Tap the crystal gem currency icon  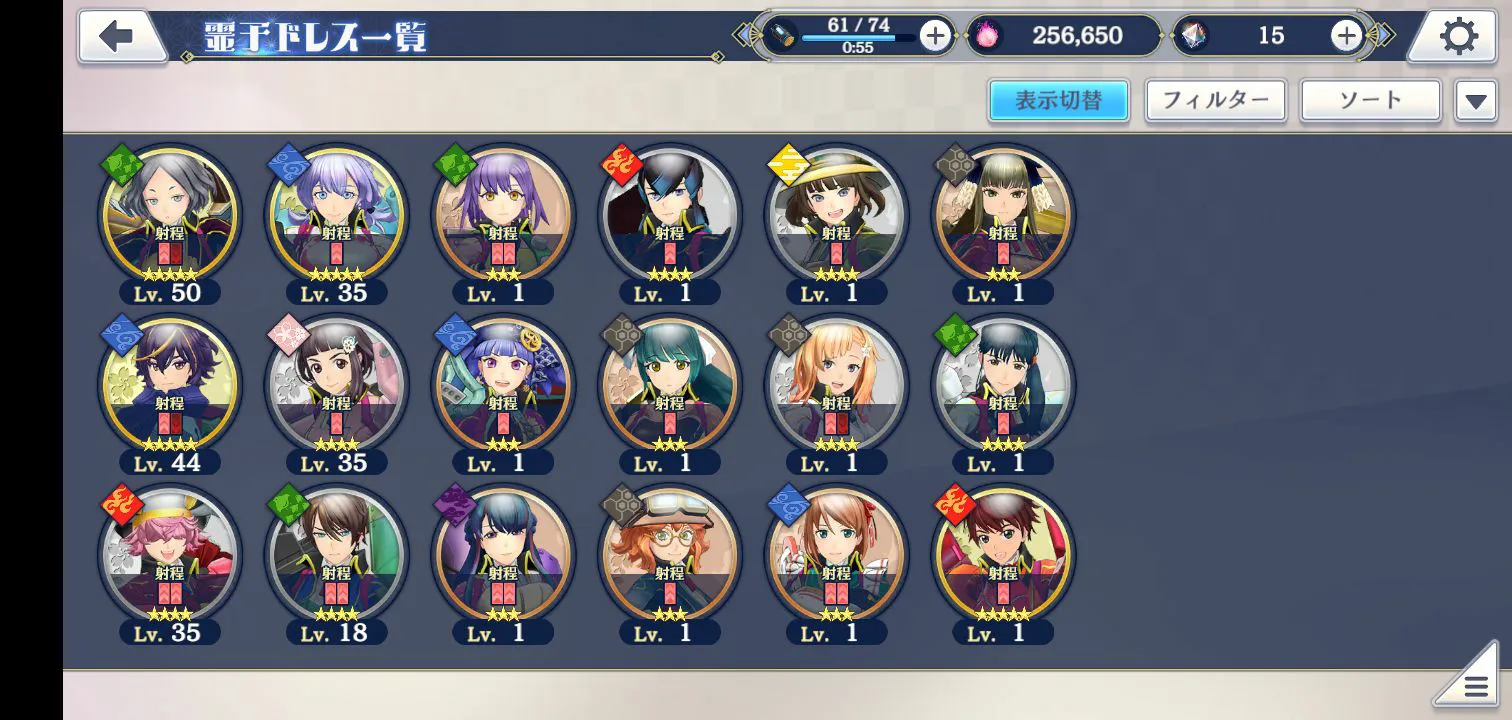tap(1192, 36)
